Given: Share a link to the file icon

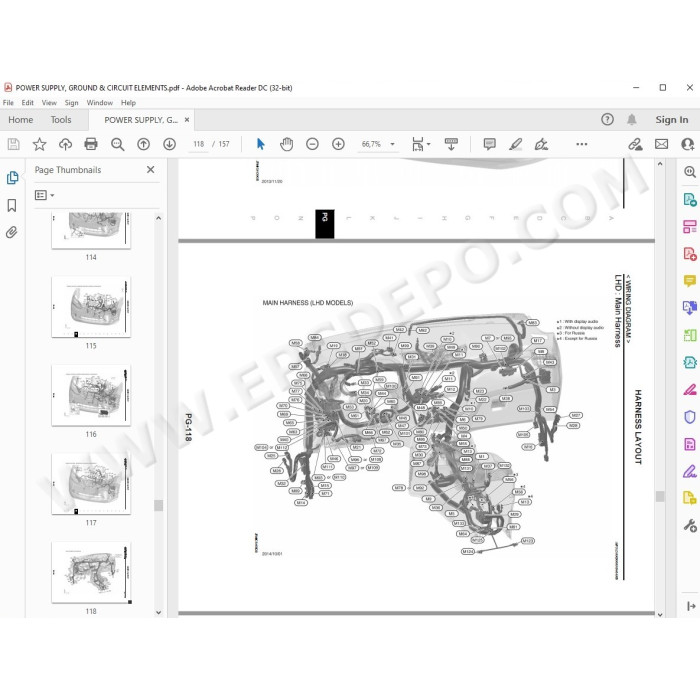Looking at the screenshot, I should 635,144.
